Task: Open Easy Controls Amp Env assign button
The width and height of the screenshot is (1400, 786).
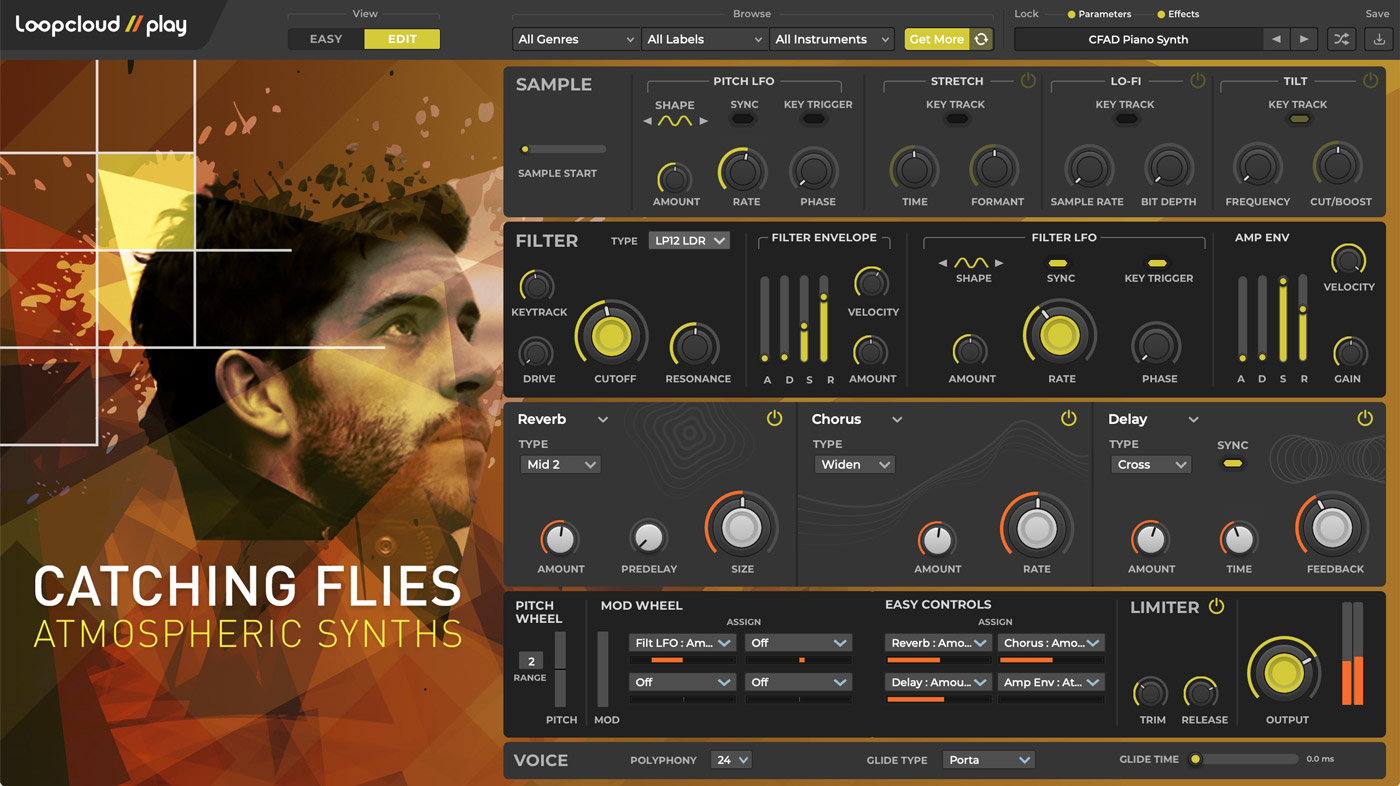Action: pyautogui.click(x=1051, y=682)
